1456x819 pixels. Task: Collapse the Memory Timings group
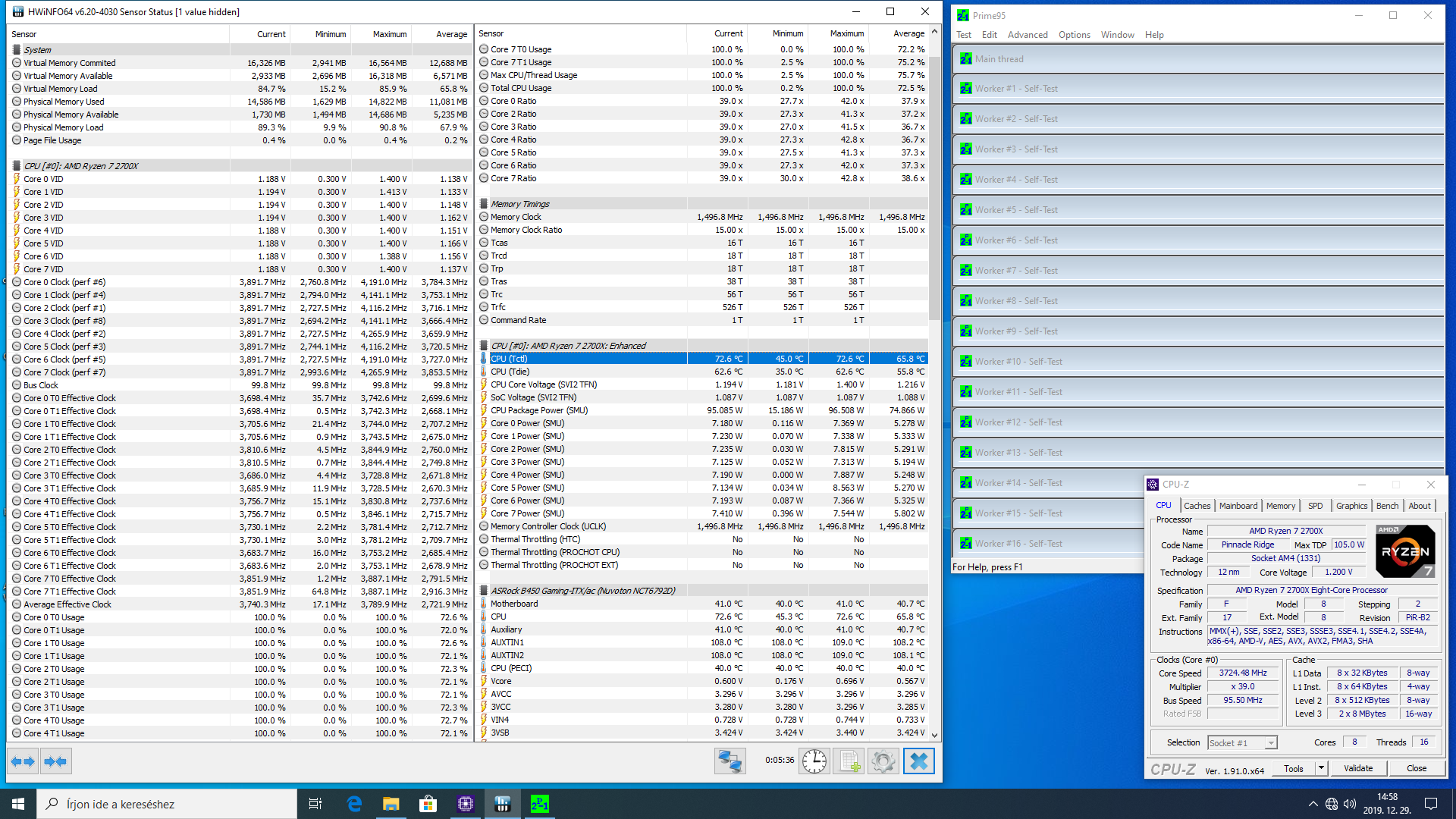coord(484,204)
